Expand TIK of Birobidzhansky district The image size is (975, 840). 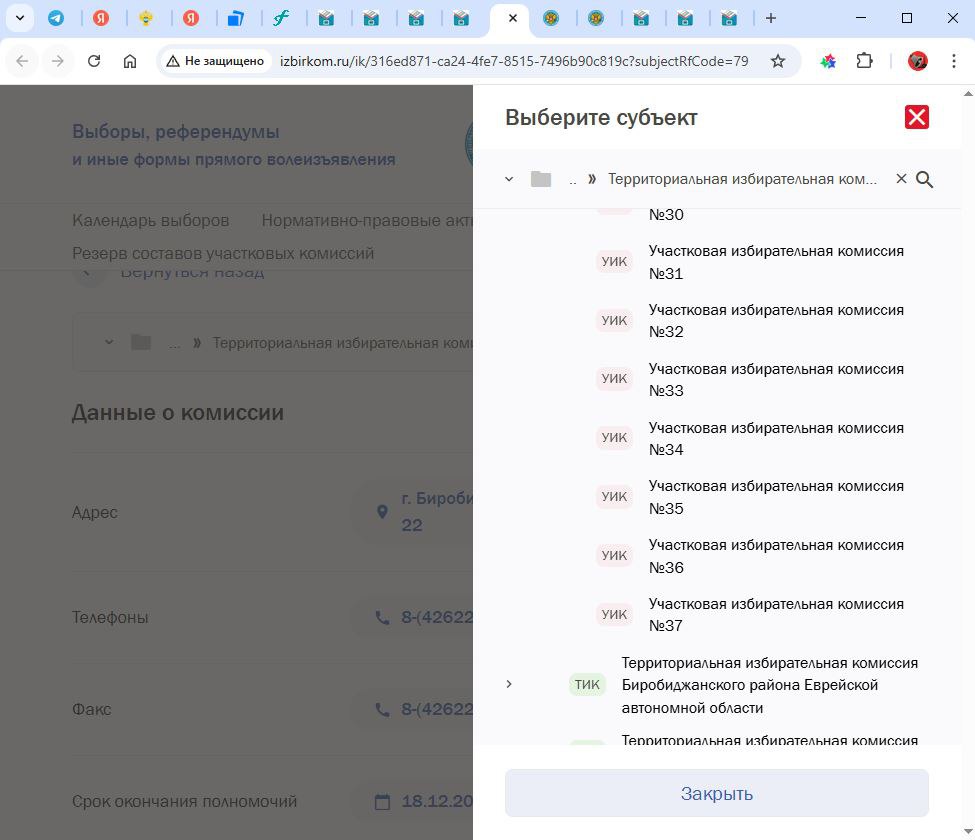(509, 684)
